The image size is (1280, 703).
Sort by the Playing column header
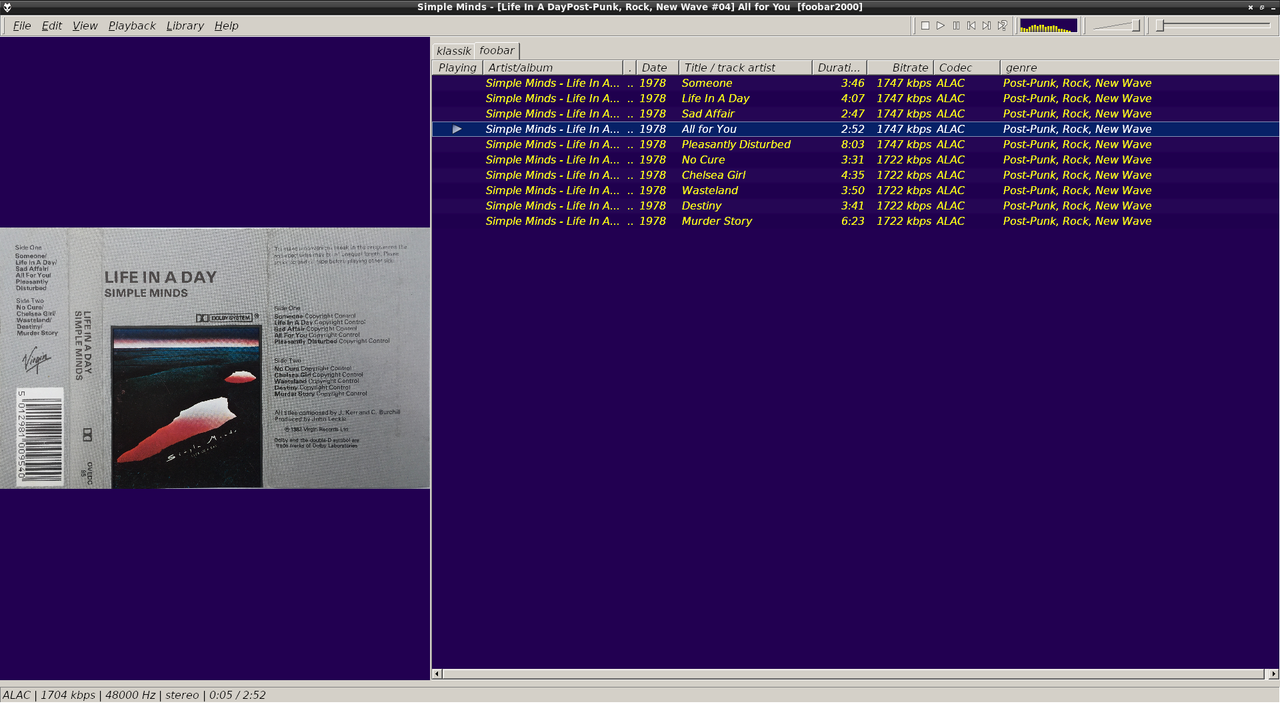point(457,67)
